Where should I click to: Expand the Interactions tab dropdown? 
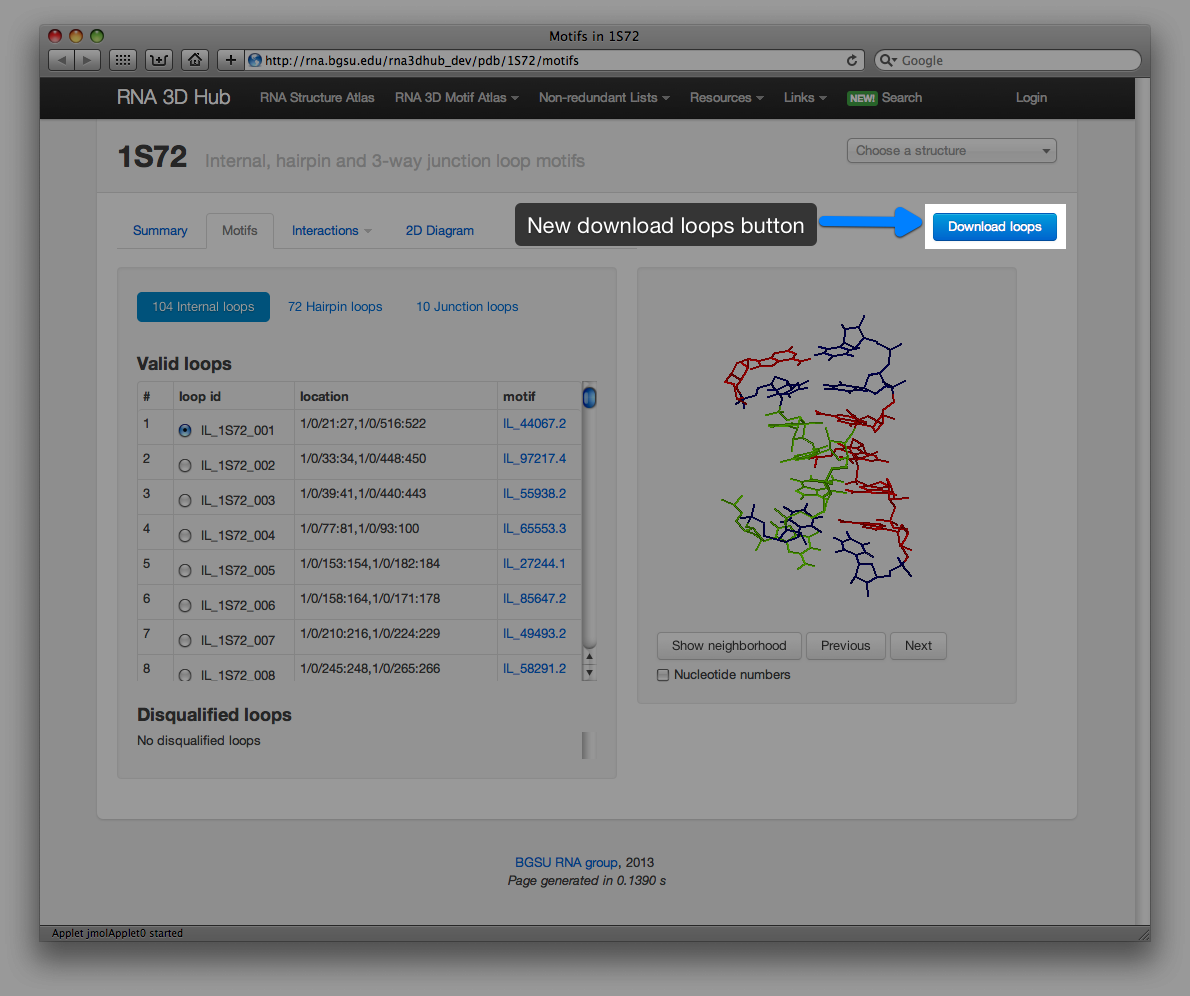tap(331, 231)
